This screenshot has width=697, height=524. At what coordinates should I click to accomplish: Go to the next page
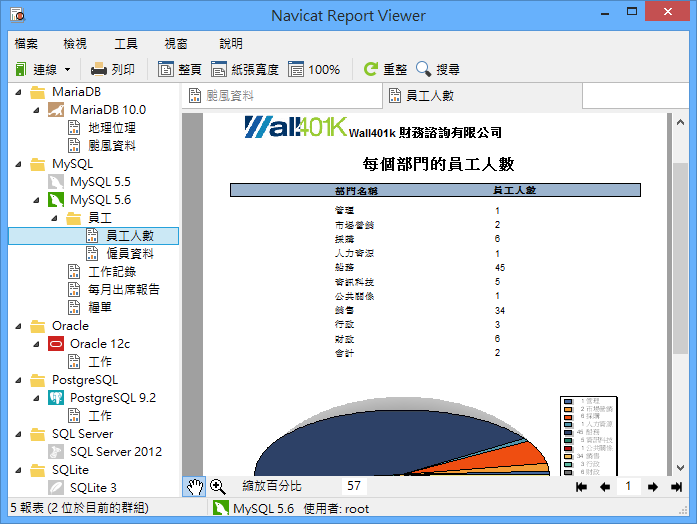tap(653, 487)
